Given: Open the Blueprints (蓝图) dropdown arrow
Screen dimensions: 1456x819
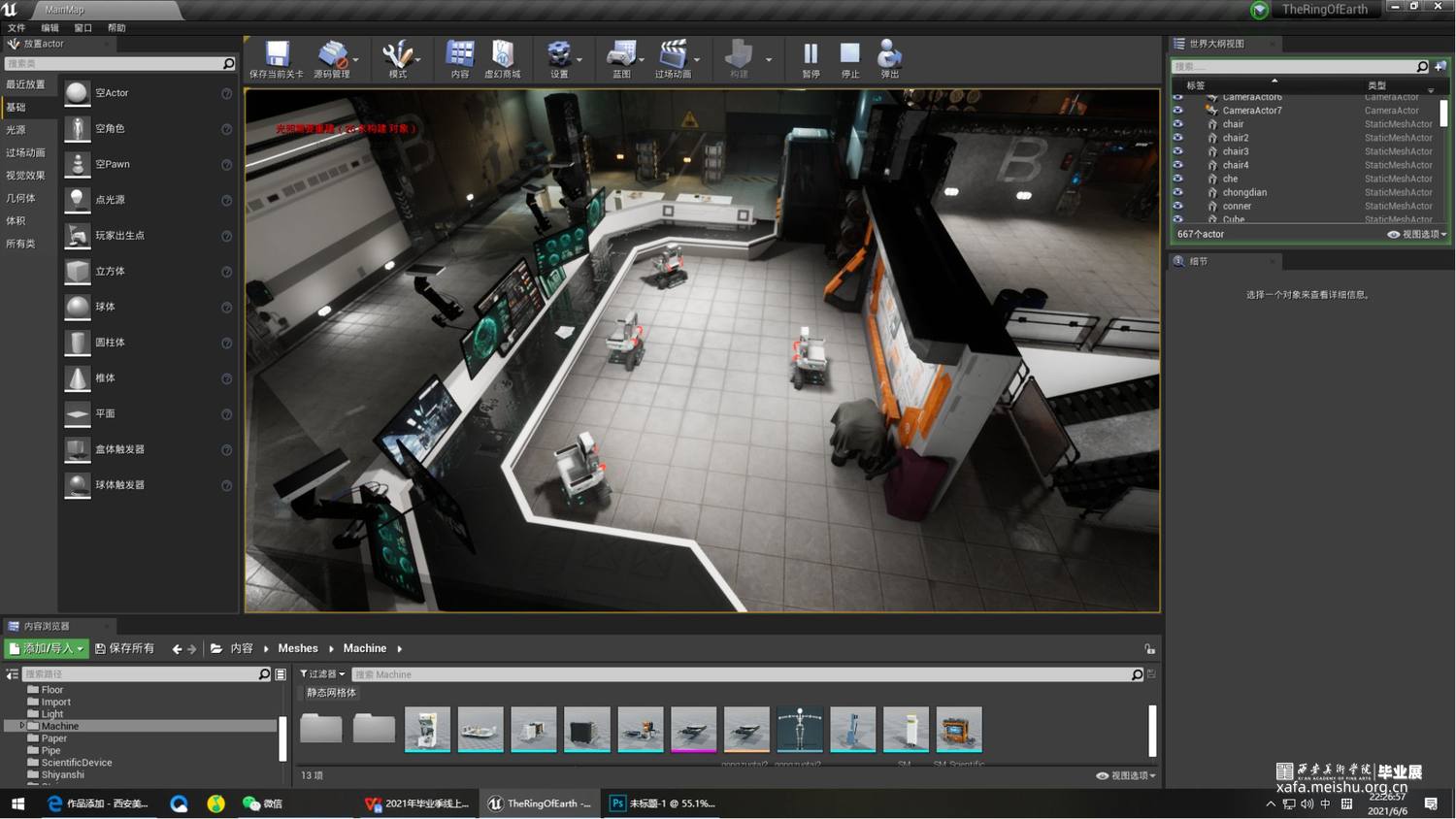Looking at the screenshot, I should pyautogui.click(x=642, y=60).
